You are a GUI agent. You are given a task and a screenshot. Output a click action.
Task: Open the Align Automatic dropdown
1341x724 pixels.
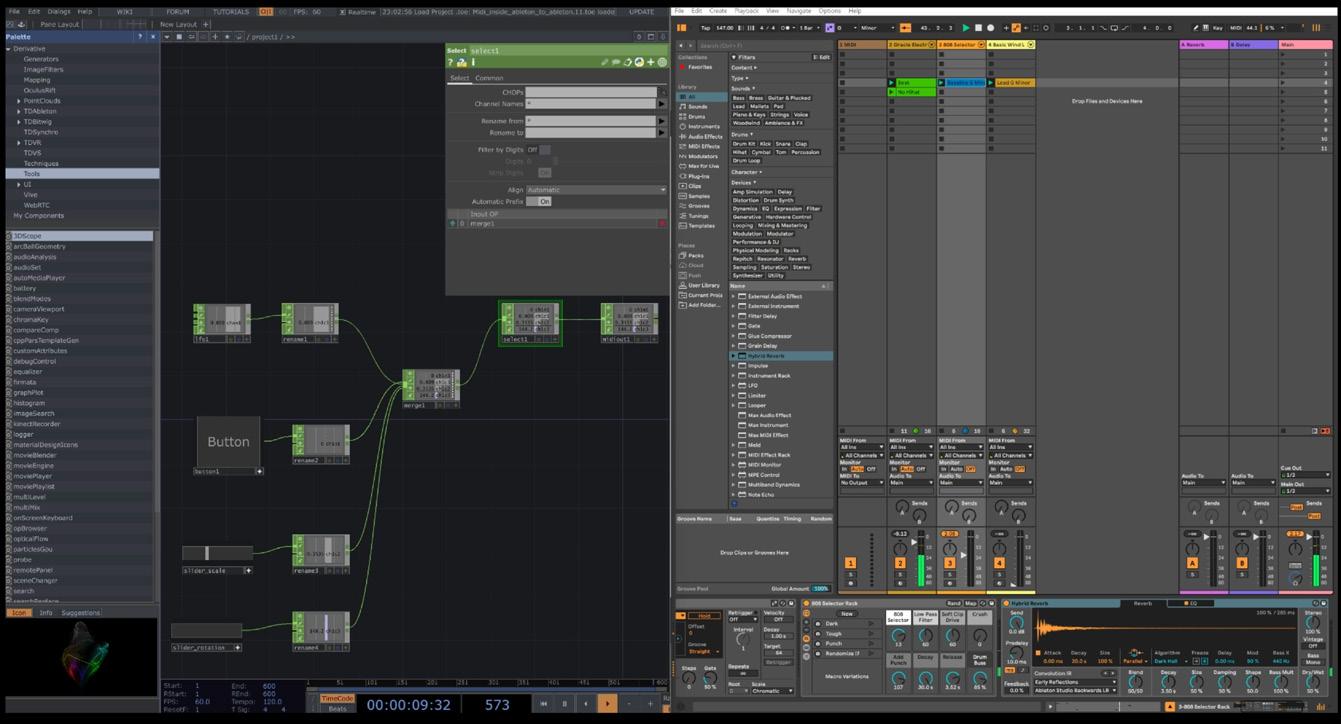point(595,189)
